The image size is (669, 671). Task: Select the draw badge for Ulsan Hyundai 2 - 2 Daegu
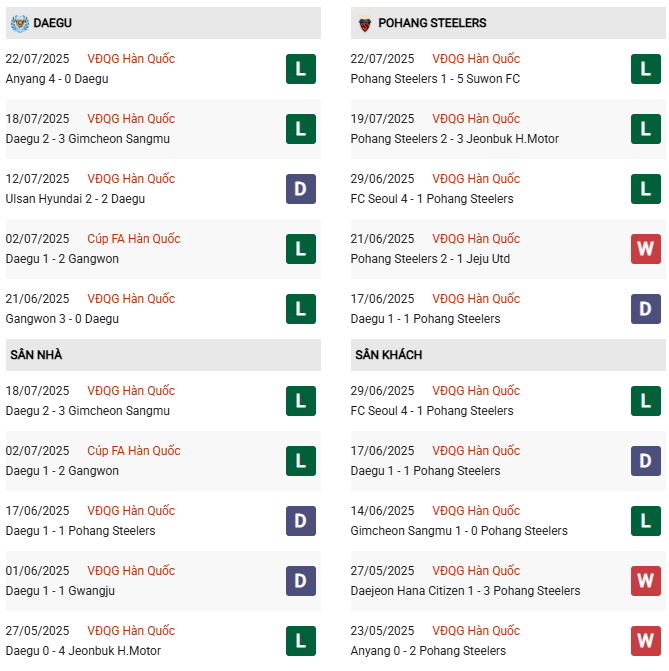pos(300,189)
